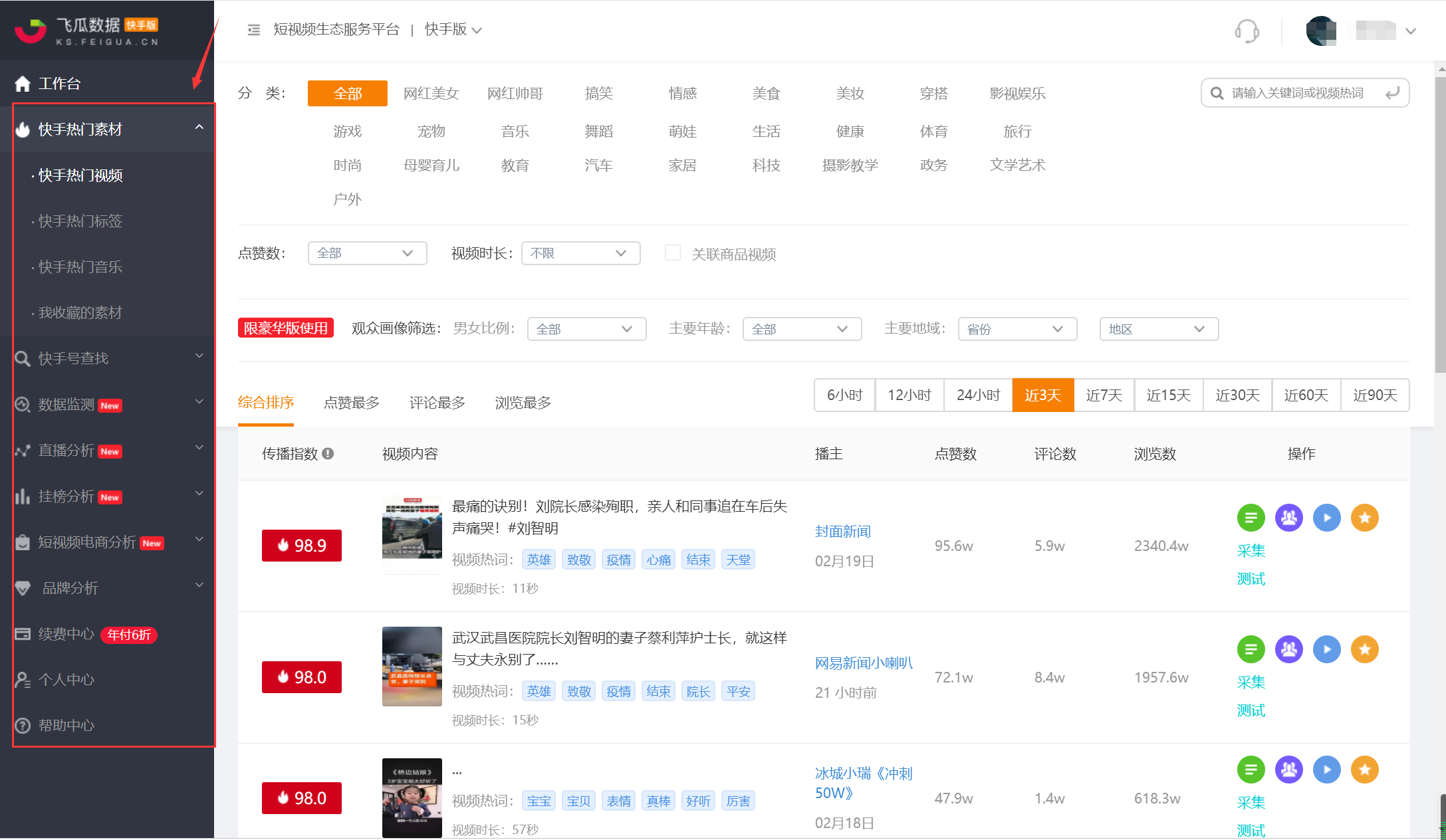Expand the 视频时长 dropdown filter
The height and width of the screenshot is (840, 1446).
577,253
